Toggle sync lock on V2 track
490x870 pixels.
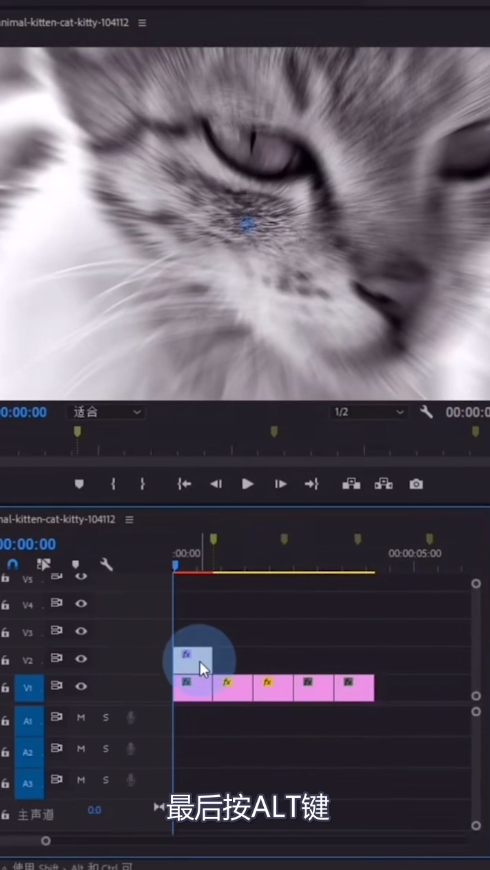click(57, 658)
